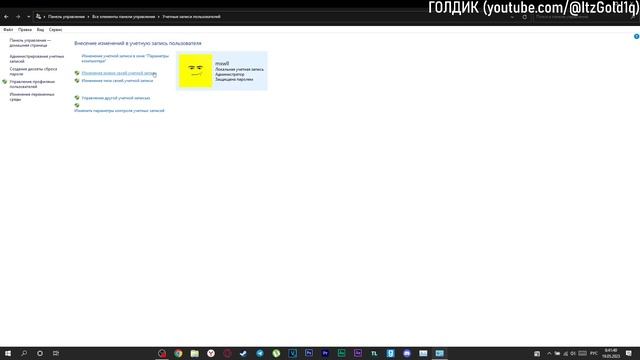This screenshot has height=360, width=640.
Task: Go back with the Back arrow
Action: [x=6, y=17]
